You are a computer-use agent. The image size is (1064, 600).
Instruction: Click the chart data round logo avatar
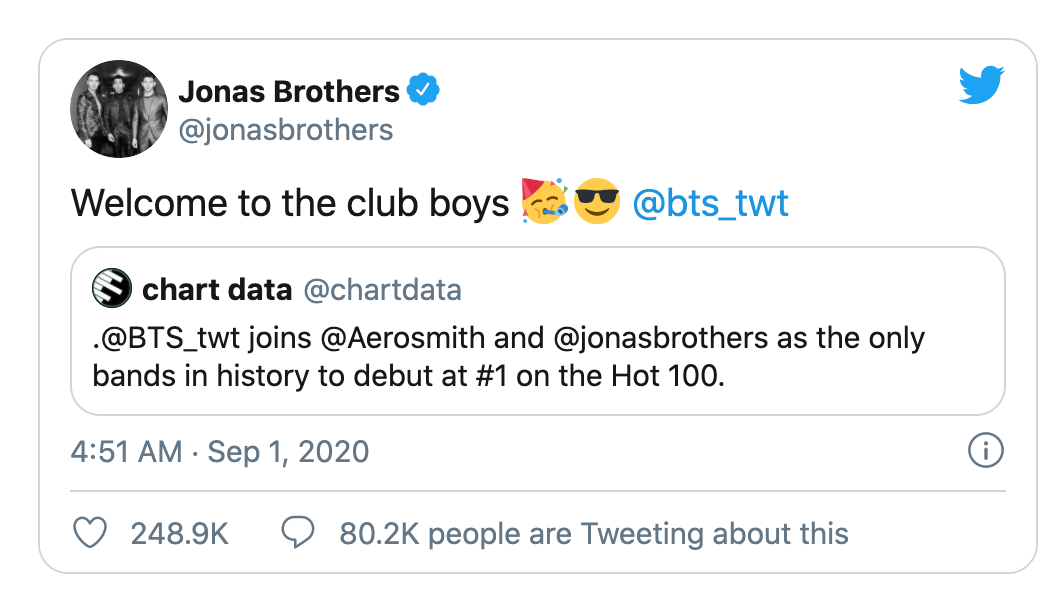tap(112, 290)
